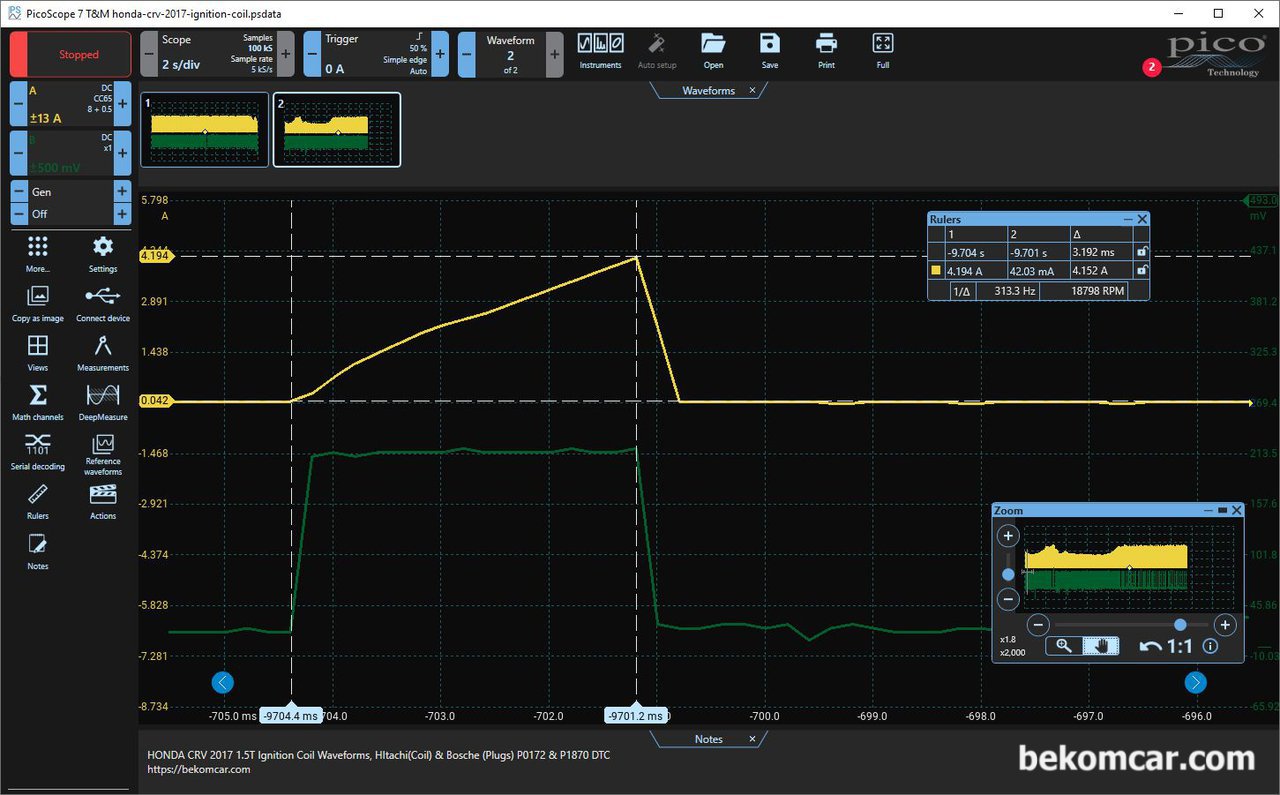The image size is (1280, 795).
Task: Open Math channels tool
Action: pos(38,403)
